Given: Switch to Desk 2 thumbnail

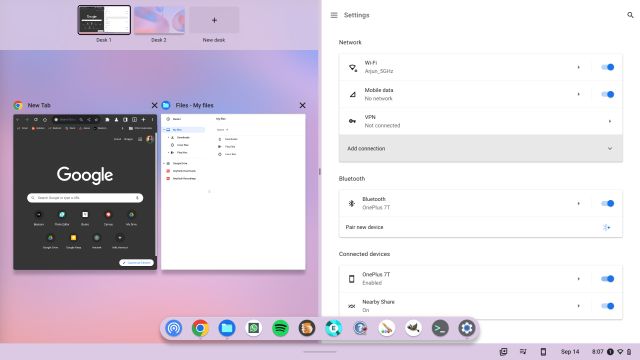Looking at the screenshot, I should (x=159, y=20).
